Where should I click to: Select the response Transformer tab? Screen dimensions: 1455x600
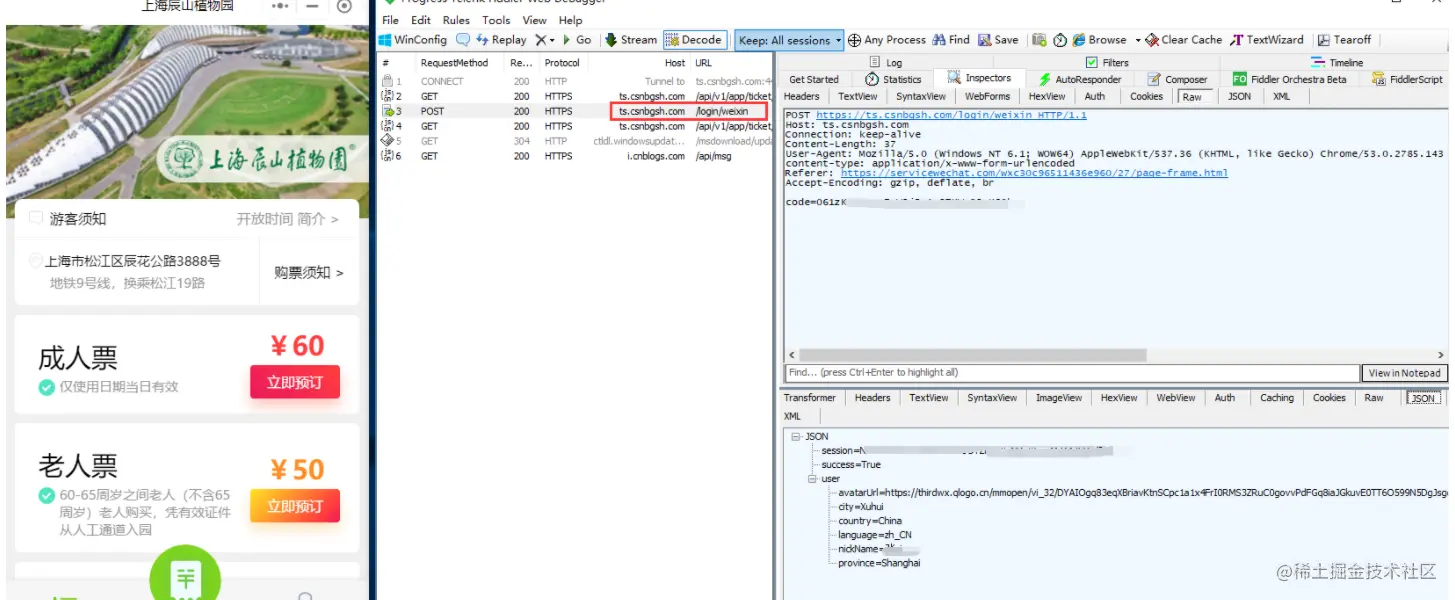[809, 398]
